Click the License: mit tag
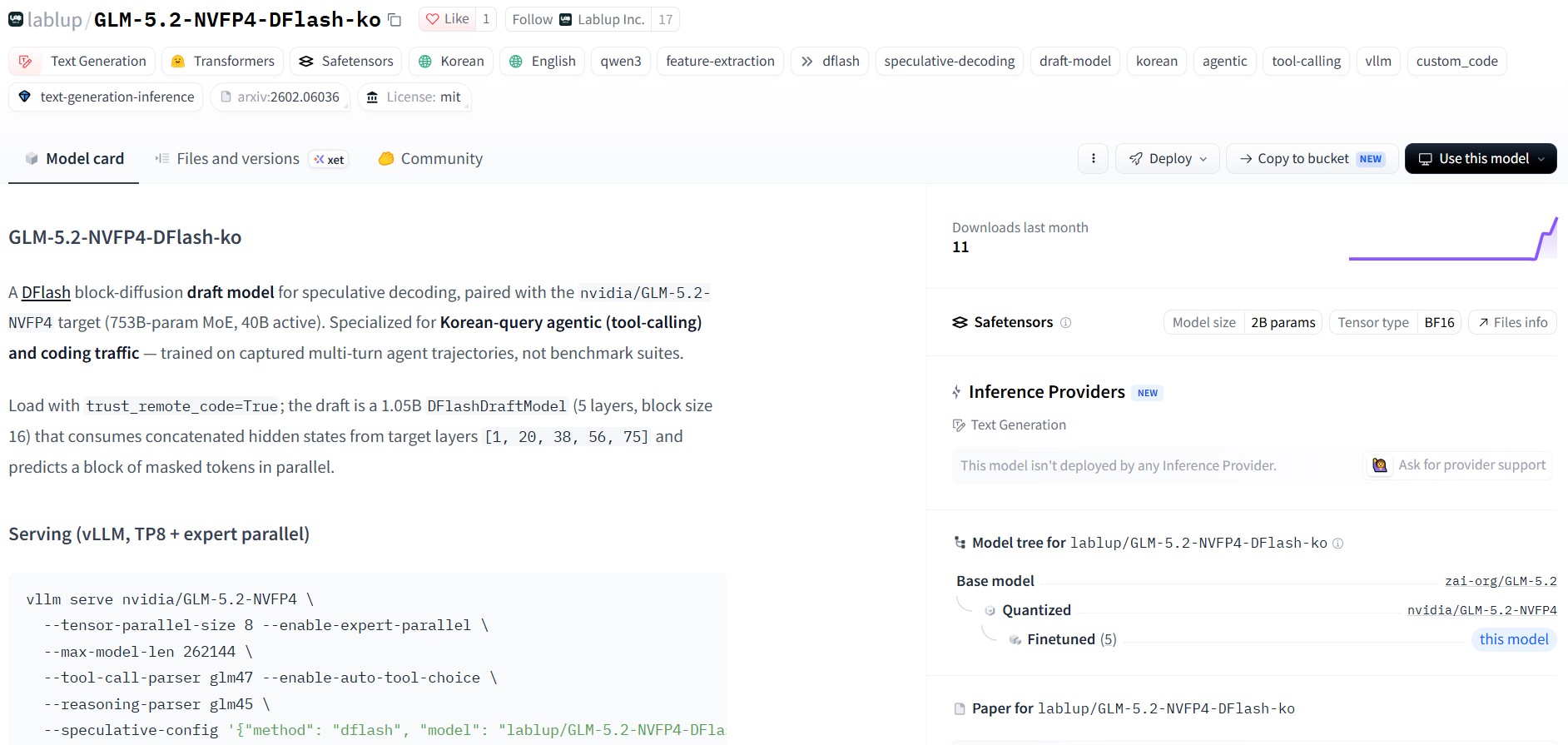The image size is (1568, 745). click(414, 97)
